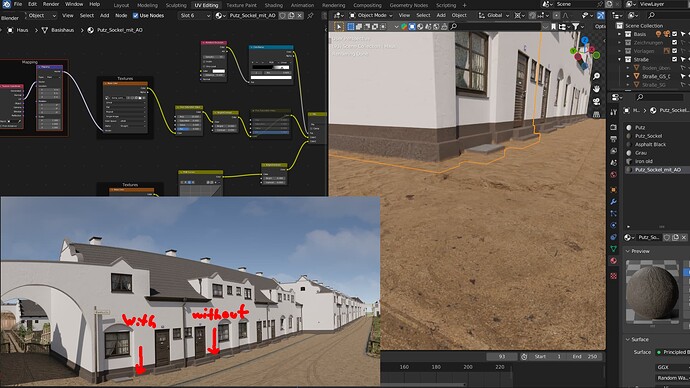Click the zoom magnifier in the viewport
This screenshot has height=388, width=690.
[x=596, y=77]
